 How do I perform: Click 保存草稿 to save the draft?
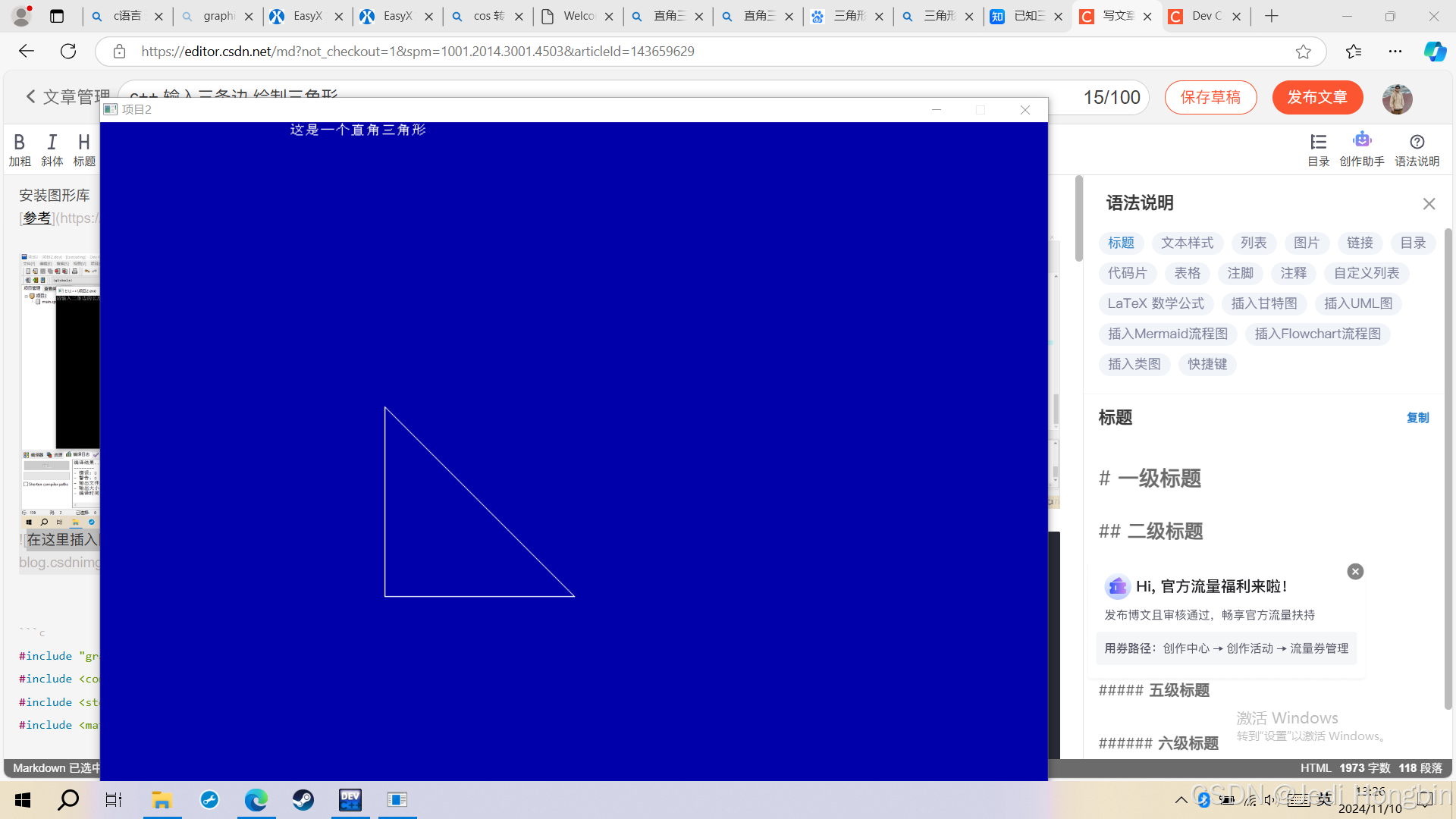1210,98
